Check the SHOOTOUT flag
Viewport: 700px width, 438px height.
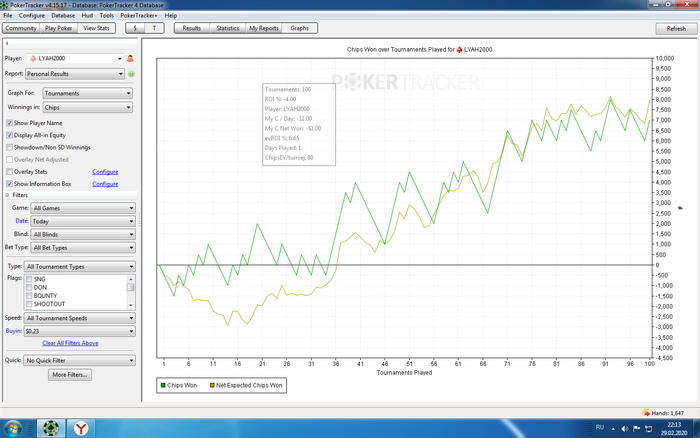pyautogui.click(x=29, y=304)
